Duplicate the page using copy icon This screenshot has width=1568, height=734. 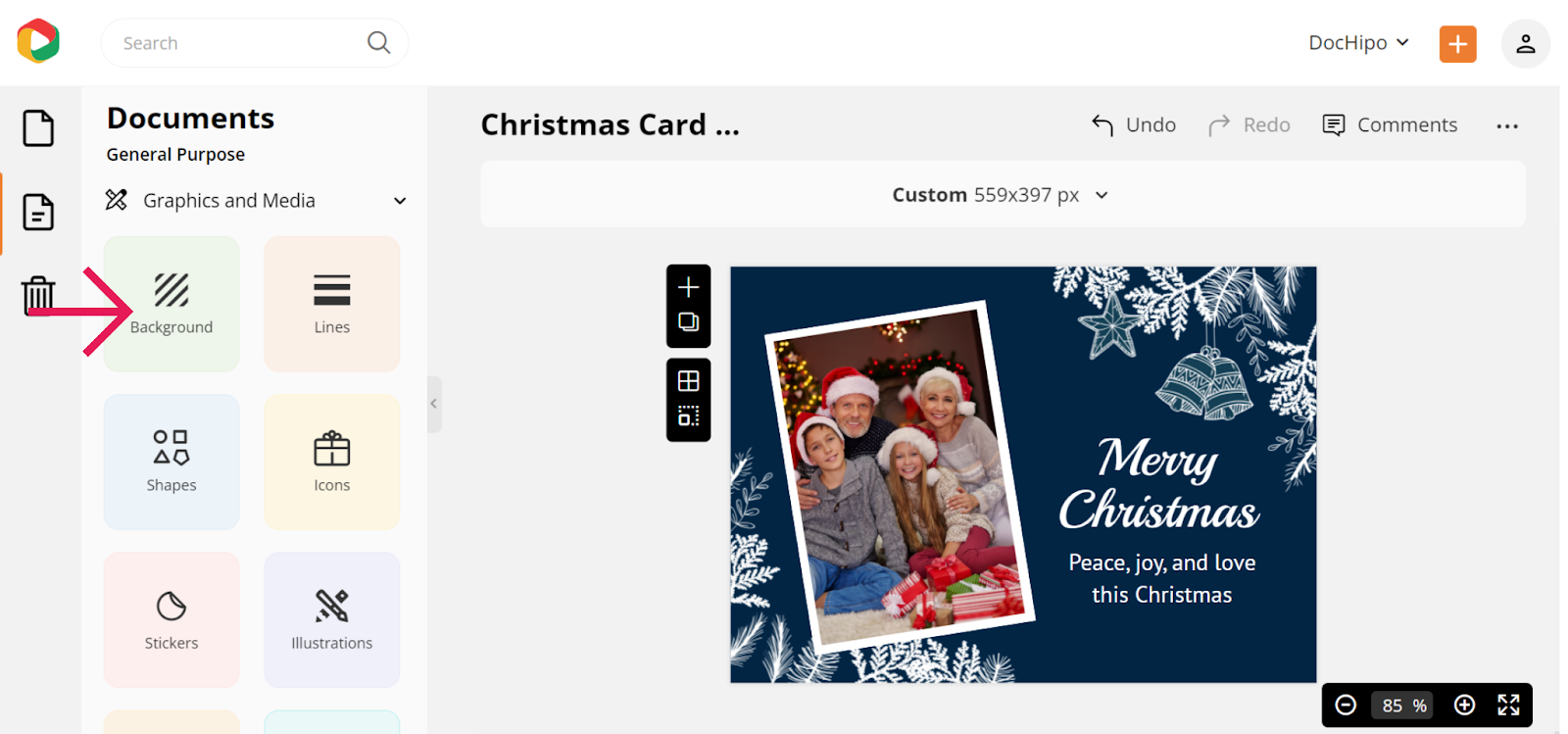tap(689, 322)
